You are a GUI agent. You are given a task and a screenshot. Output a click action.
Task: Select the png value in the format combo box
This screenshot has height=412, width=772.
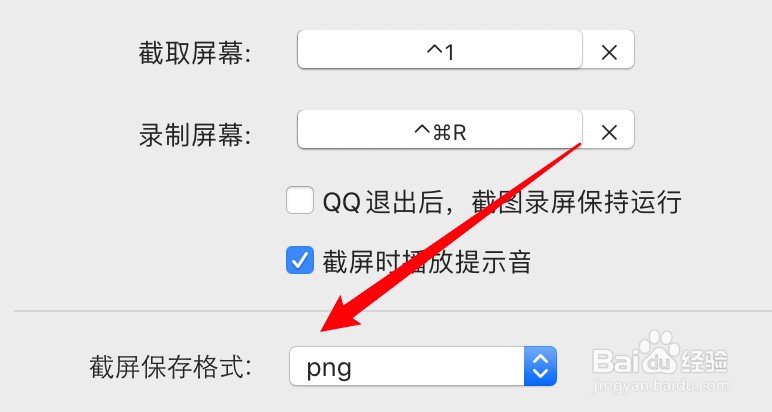coord(329,368)
